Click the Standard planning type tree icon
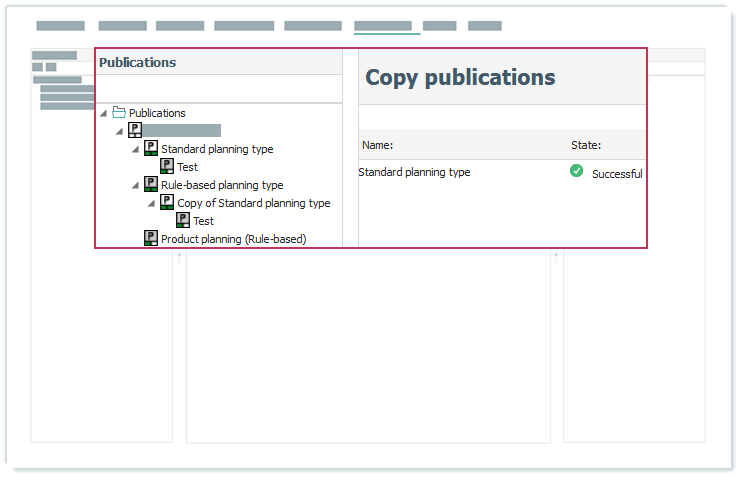The image size is (741, 478). point(151,148)
